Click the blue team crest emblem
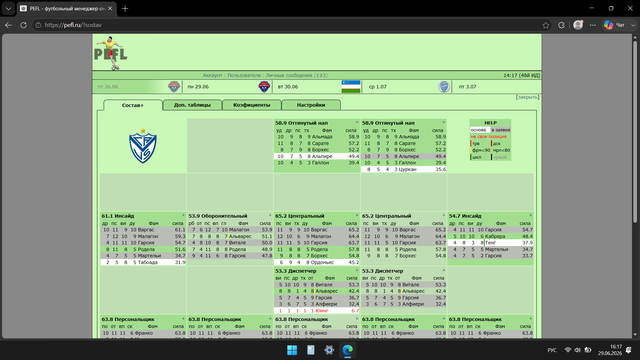Screen dimensions: 640x360 coord(142,146)
